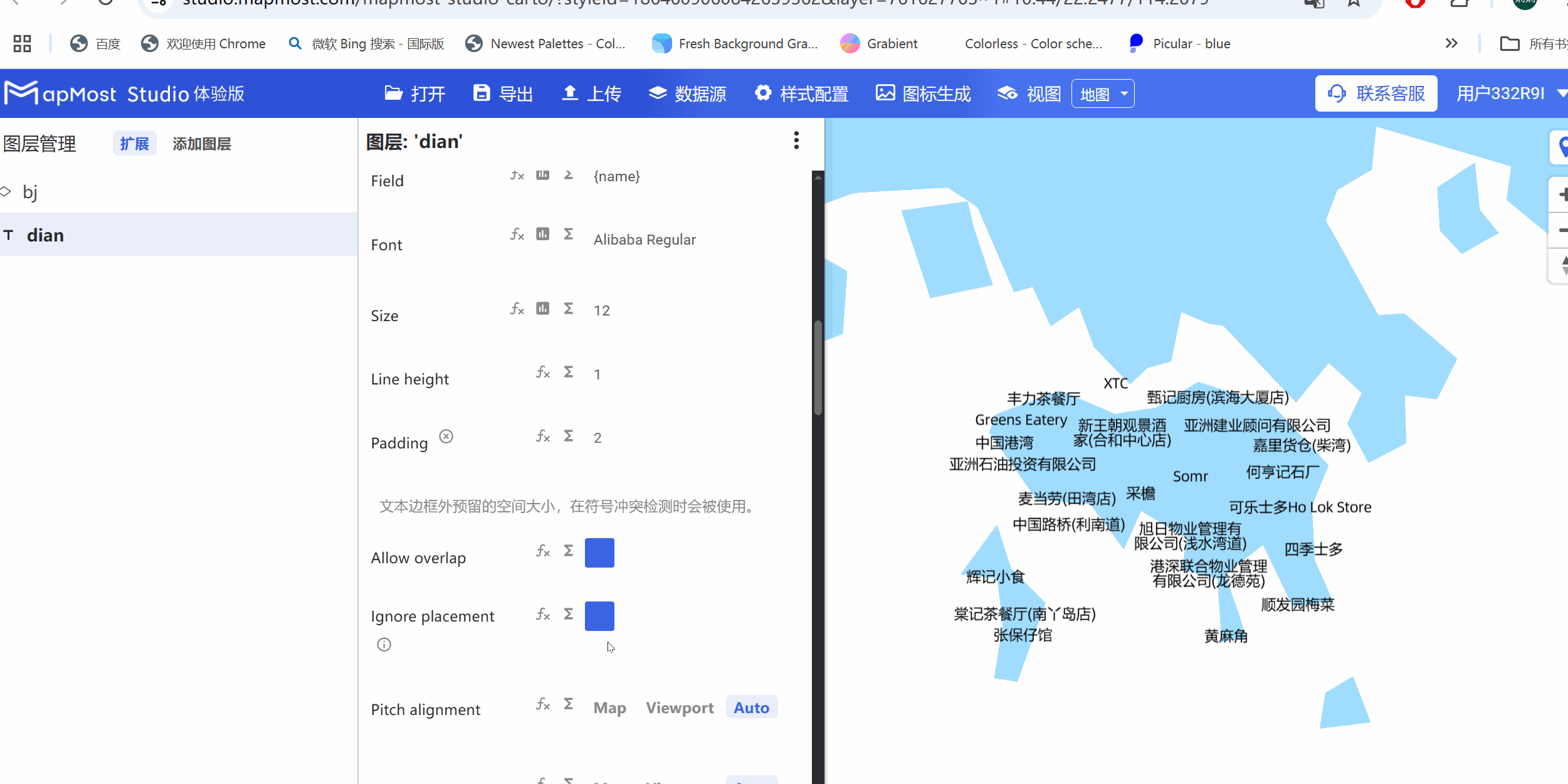Open the 数据源 data sources panel

pyautogui.click(x=657, y=93)
